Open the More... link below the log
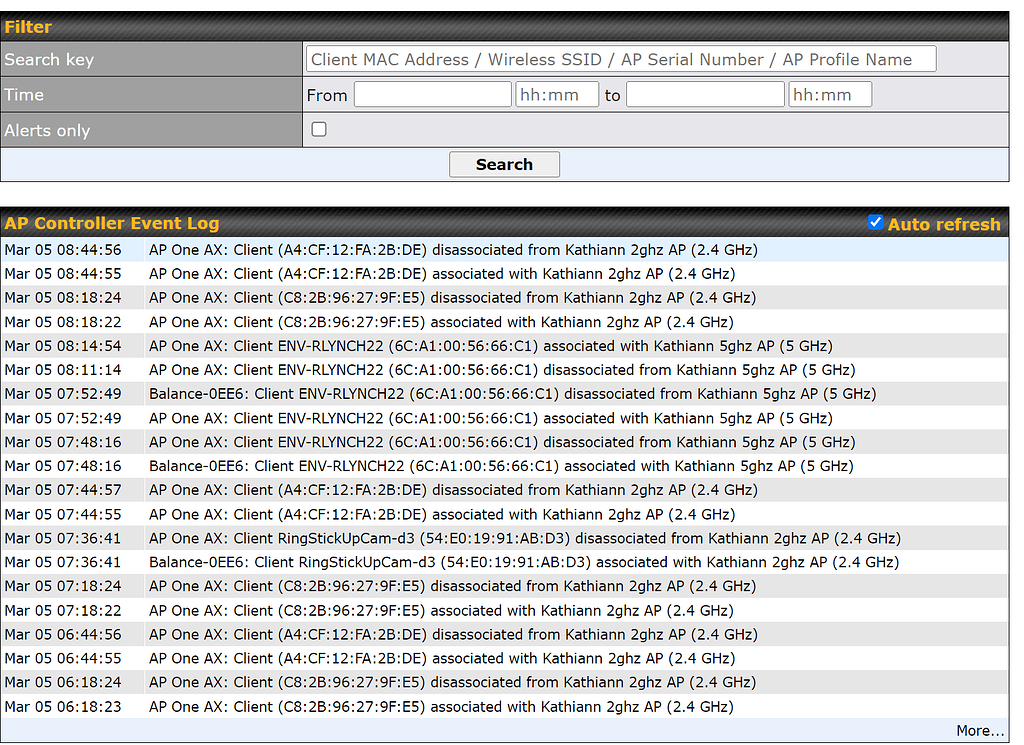Viewport: 1024px width, 745px height. [x=979, y=731]
